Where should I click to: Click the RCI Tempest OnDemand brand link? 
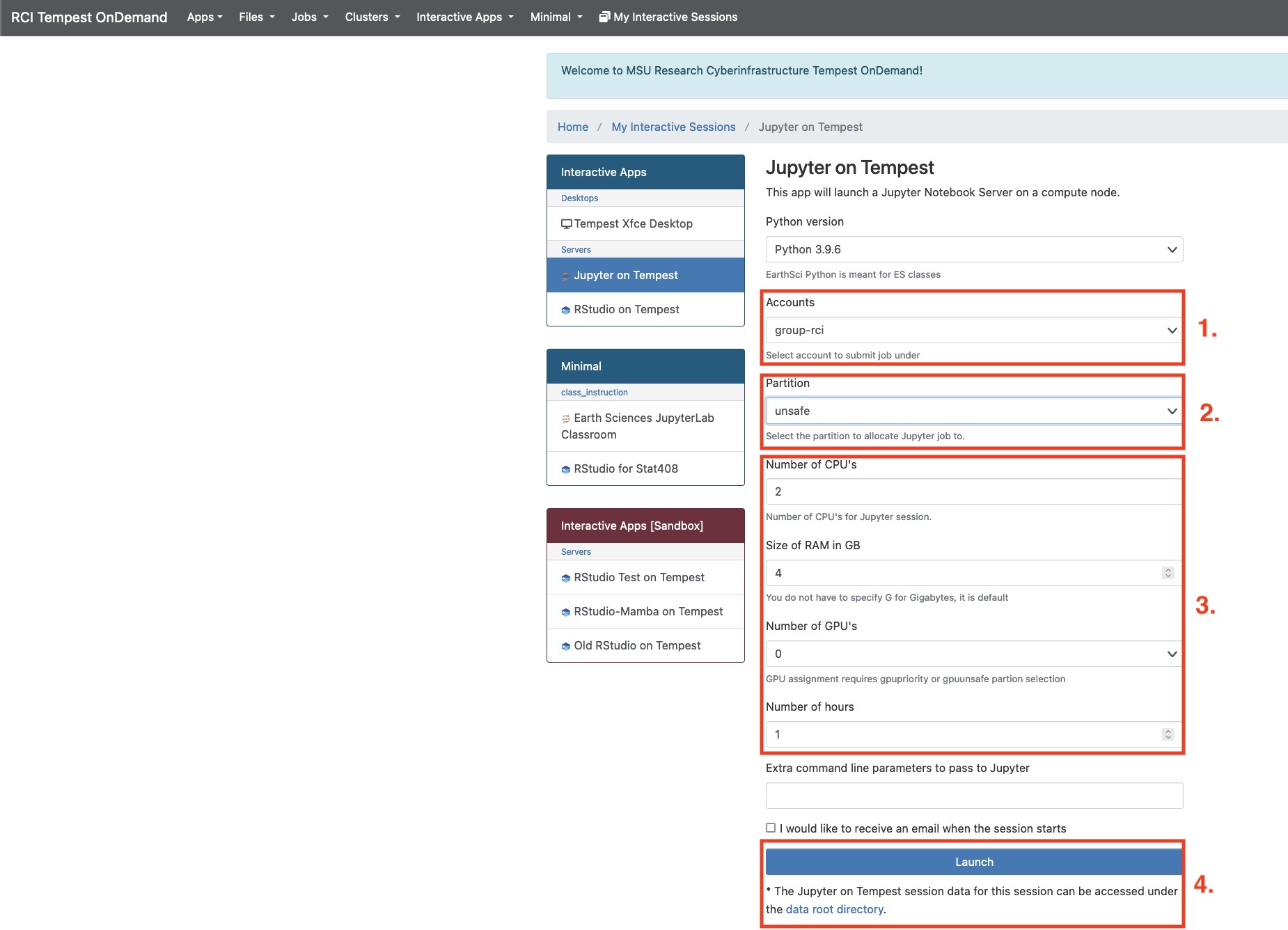click(x=89, y=17)
